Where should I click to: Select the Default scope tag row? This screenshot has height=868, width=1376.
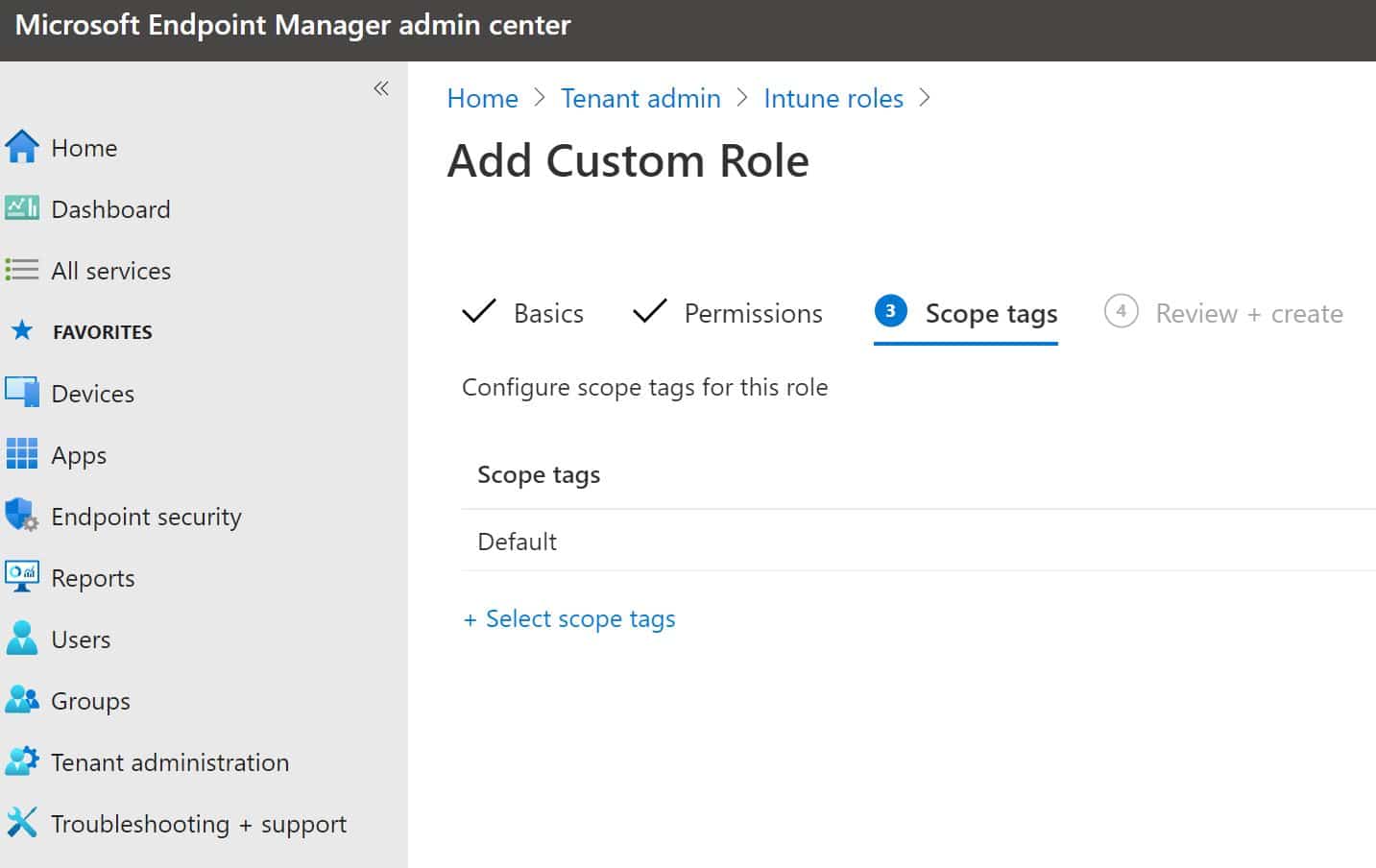click(x=517, y=541)
